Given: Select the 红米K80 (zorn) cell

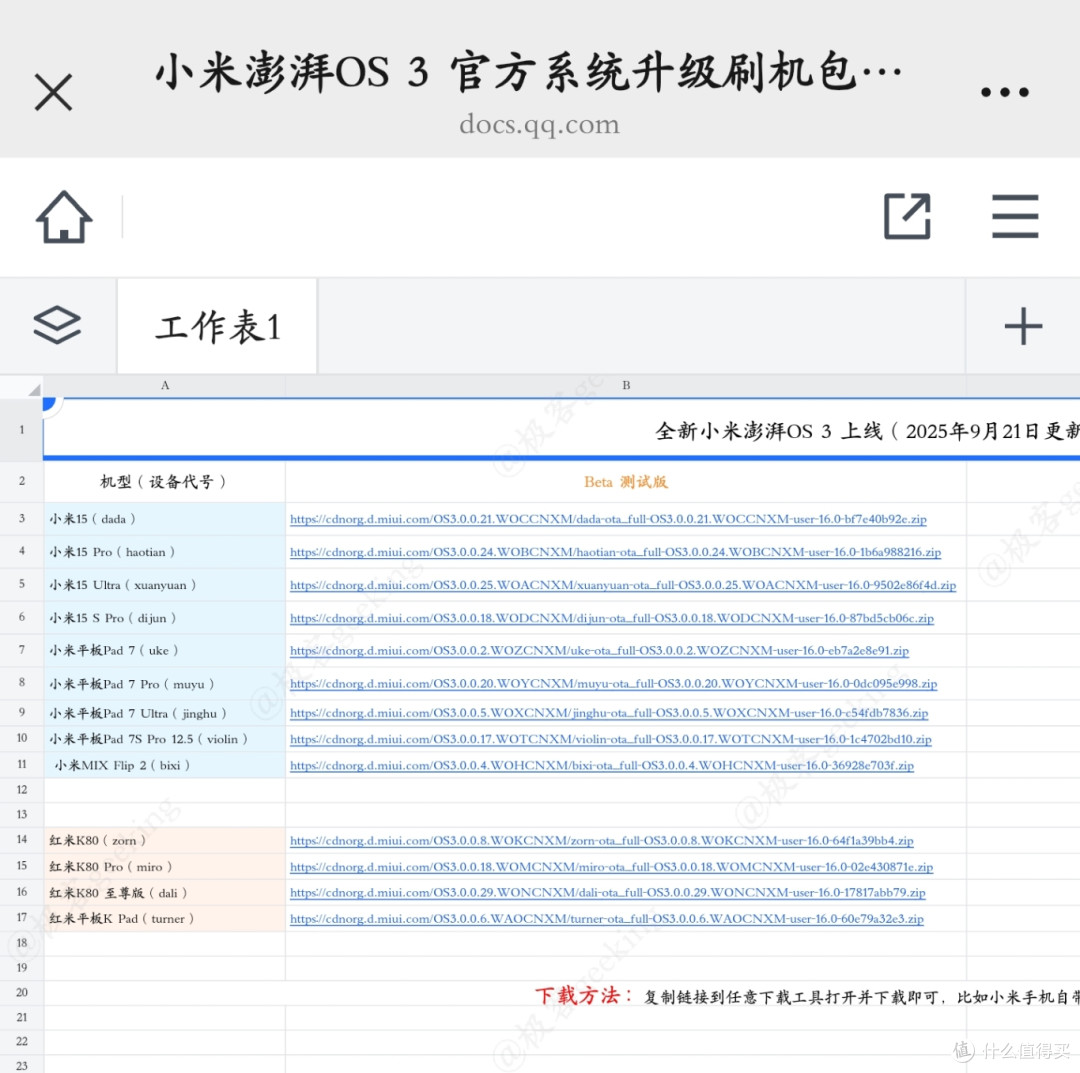Looking at the screenshot, I should (x=164, y=840).
